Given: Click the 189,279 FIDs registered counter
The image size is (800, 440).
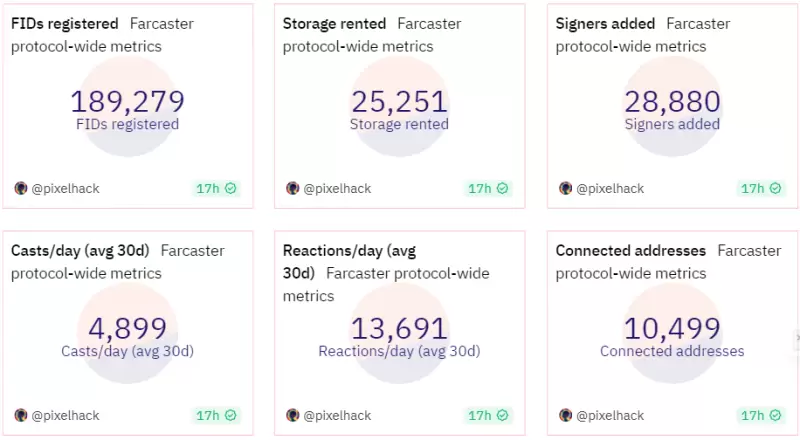Looking at the screenshot, I should point(127,101).
